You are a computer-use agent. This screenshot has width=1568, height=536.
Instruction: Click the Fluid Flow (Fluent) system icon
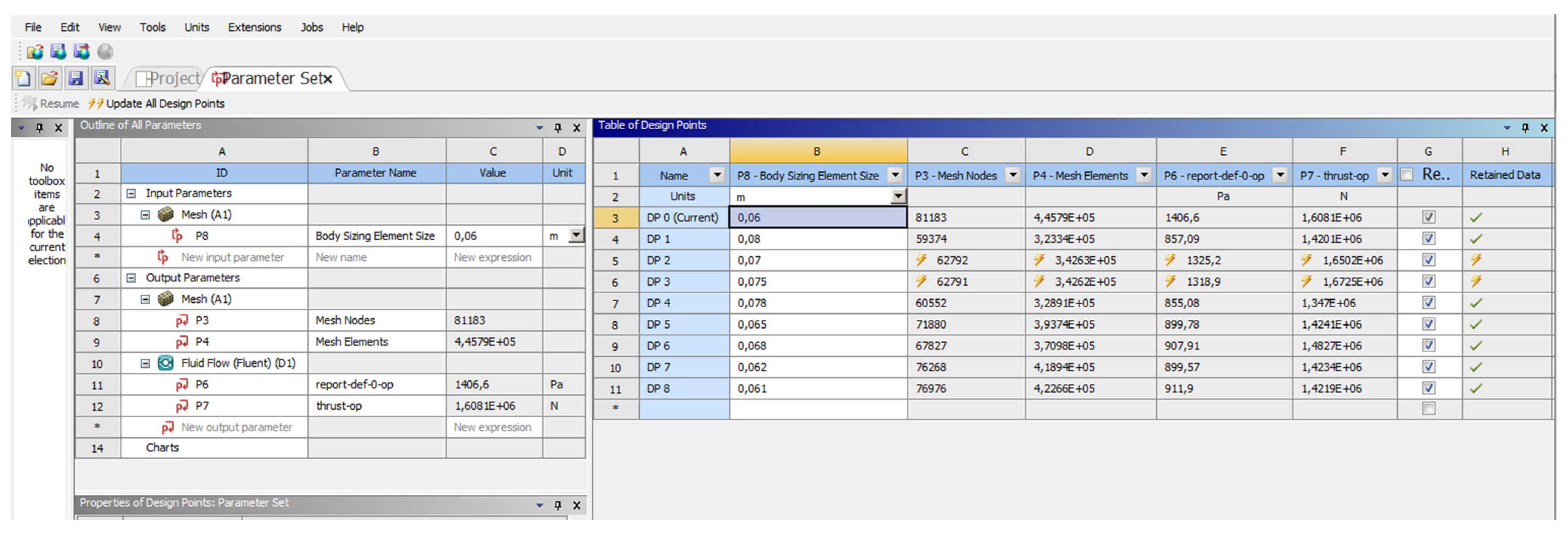(x=166, y=363)
